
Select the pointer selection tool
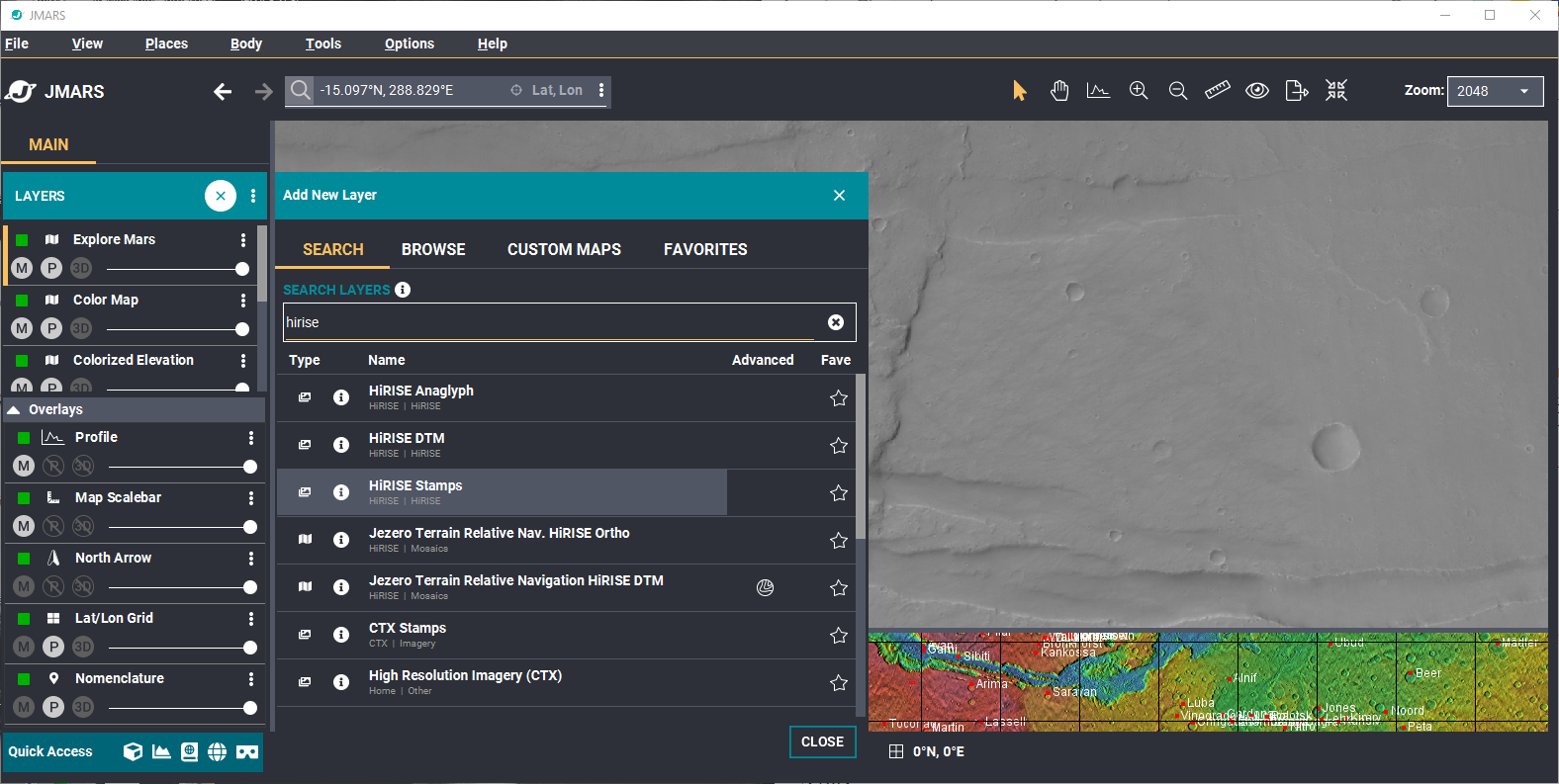pos(1020,91)
